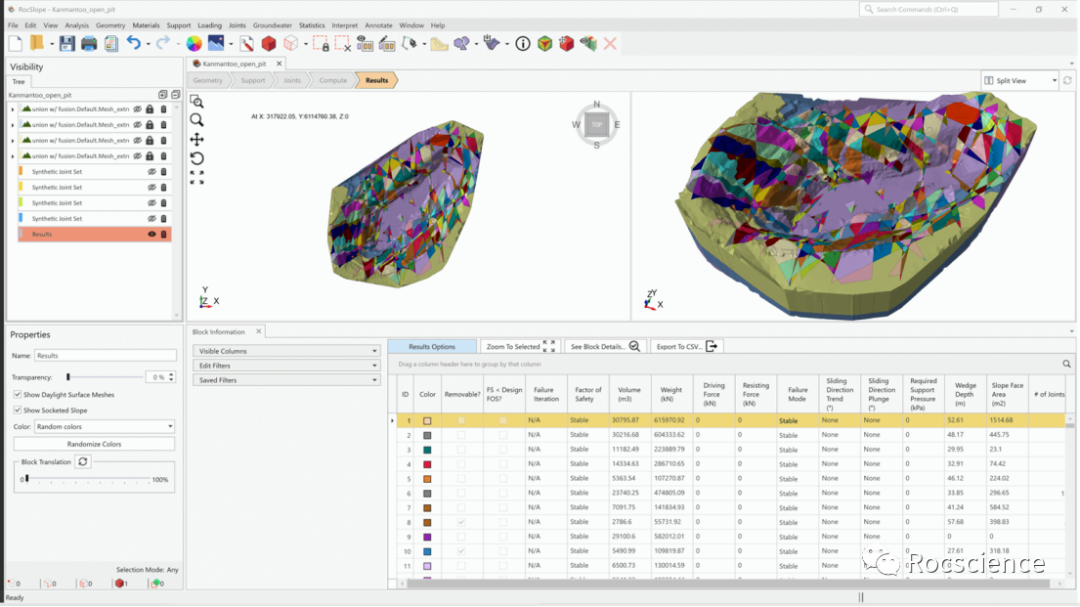Click the Export To CSV button
Screen dimensions: 1080x607
pos(686,347)
